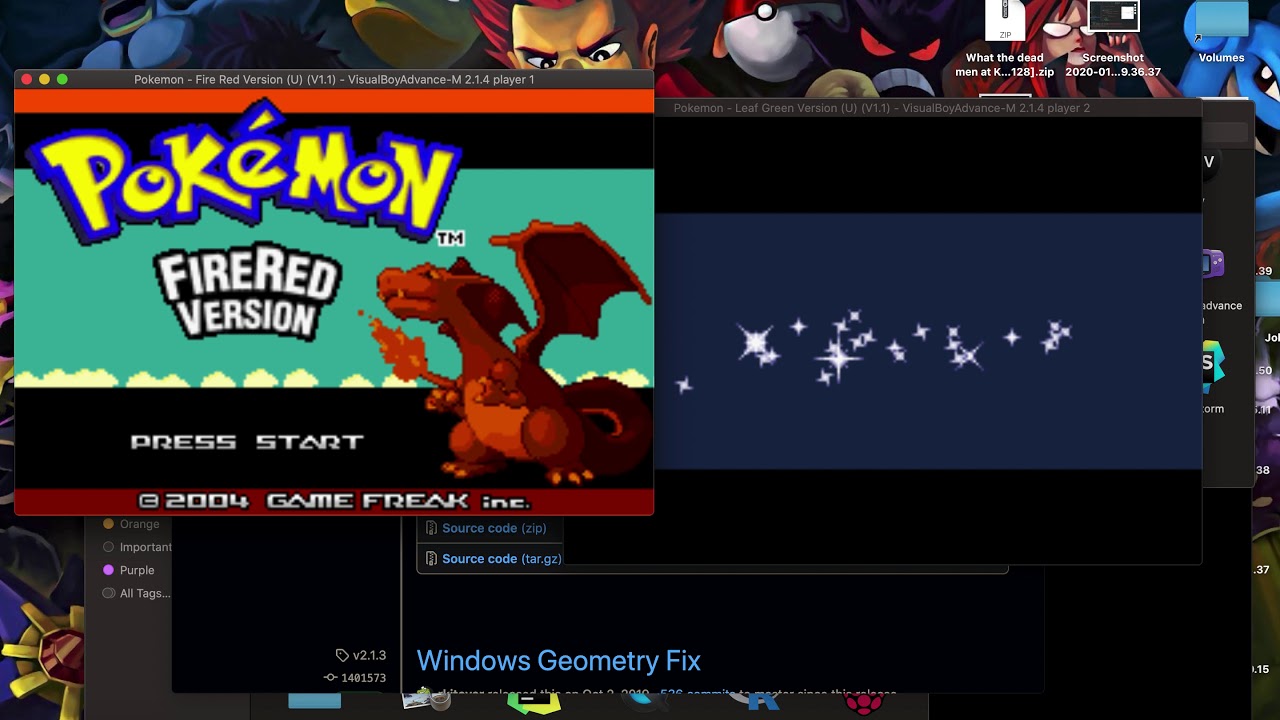1280x720 pixels.
Task: Bring the Leaf Green player 2 window forward via title bar
Action: point(881,108)
